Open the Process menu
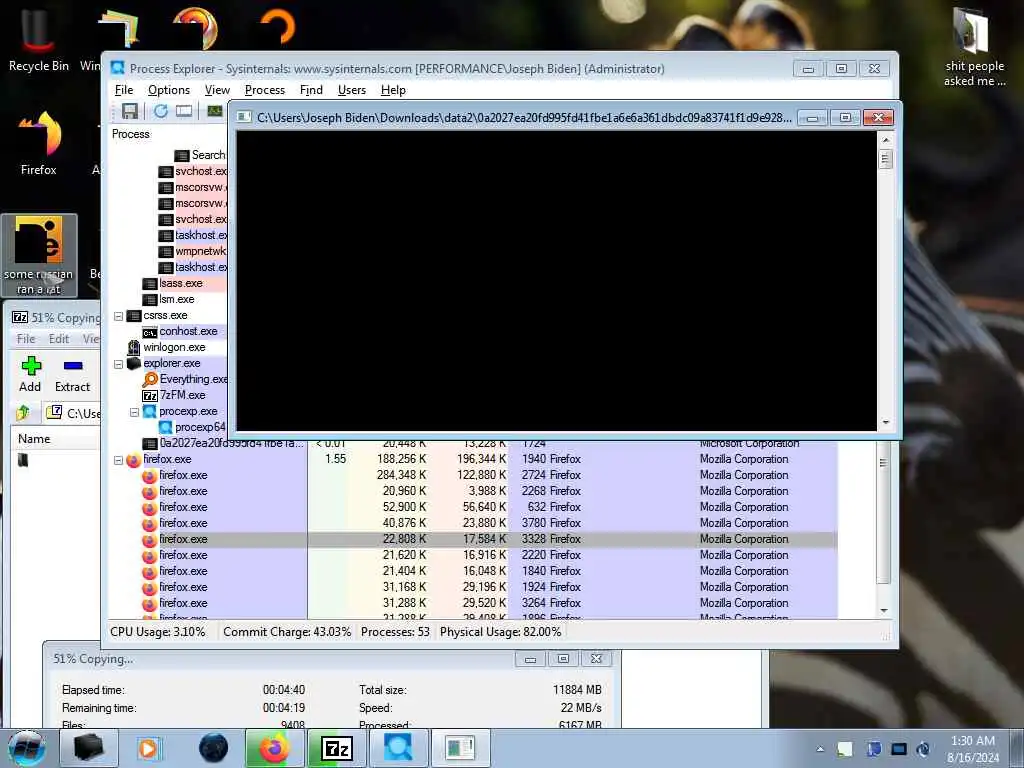This screenshot has height=768, width=1024. pos(264,90)
